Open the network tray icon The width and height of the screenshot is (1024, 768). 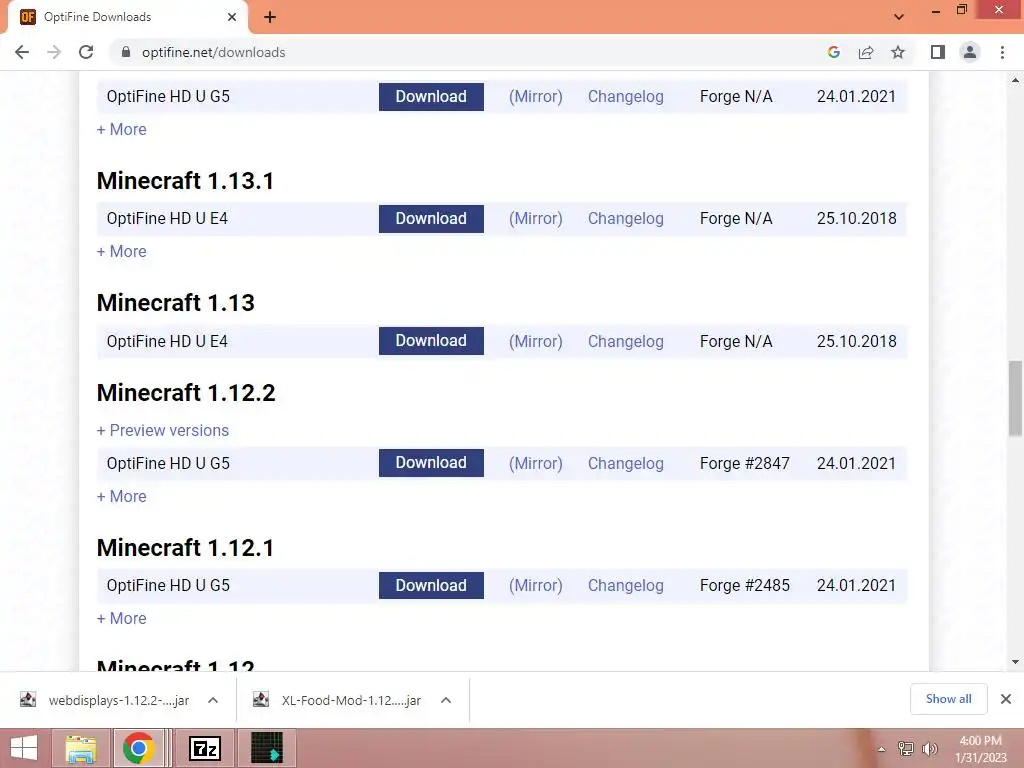click(x=906, y=749)
